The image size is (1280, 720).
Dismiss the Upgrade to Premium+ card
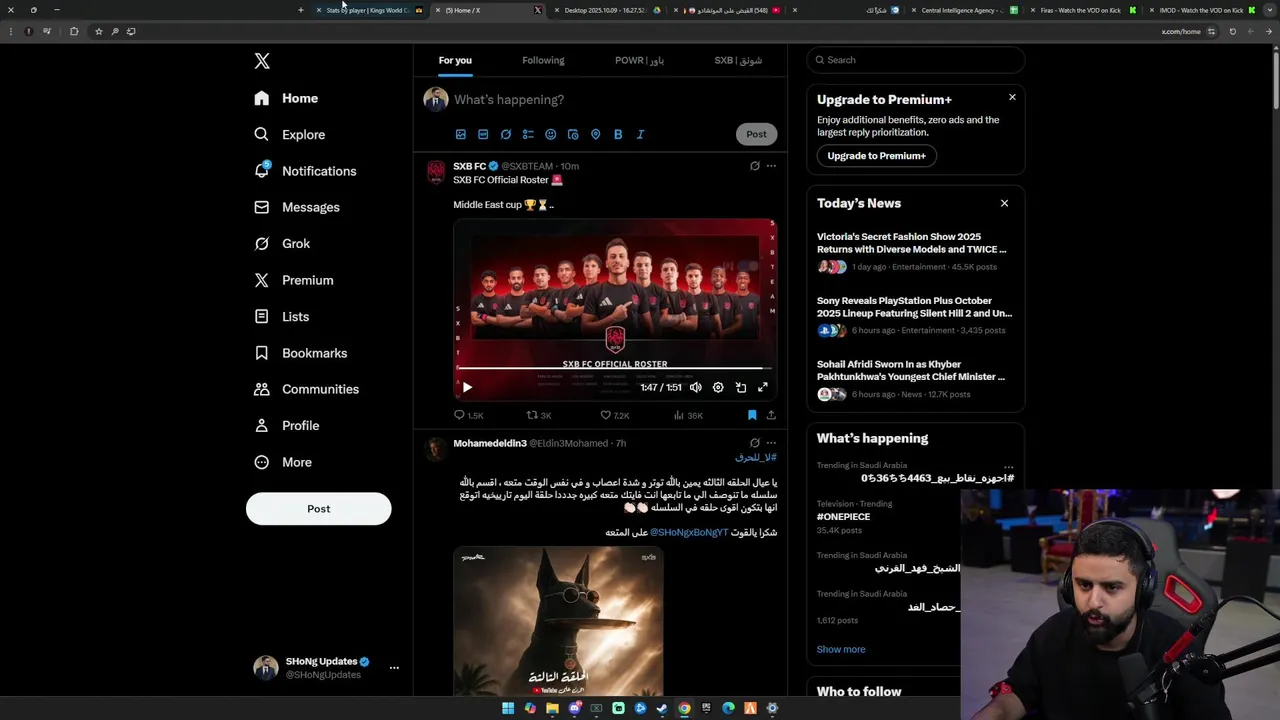(x=1012, y=97)
